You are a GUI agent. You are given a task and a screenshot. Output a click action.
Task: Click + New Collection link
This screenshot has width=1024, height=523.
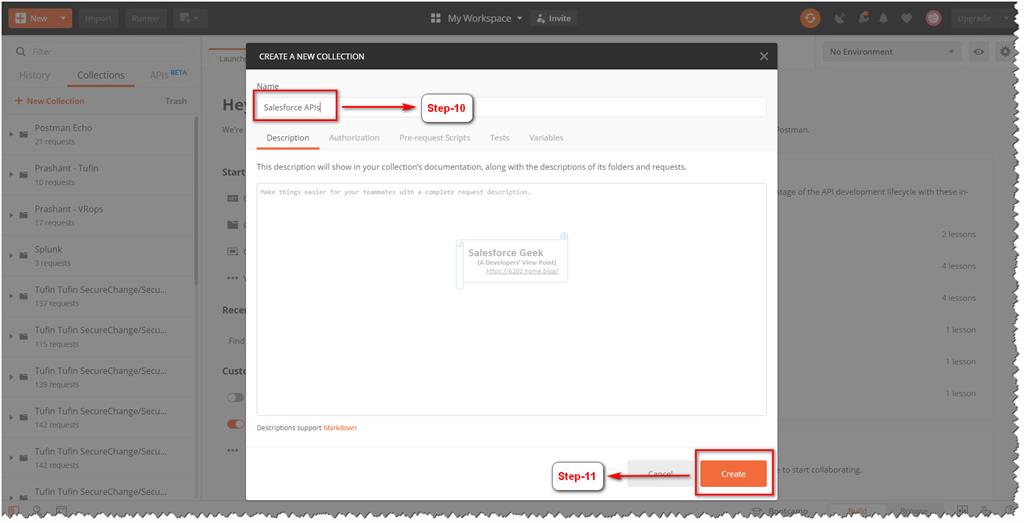click(x=50, y=101)
